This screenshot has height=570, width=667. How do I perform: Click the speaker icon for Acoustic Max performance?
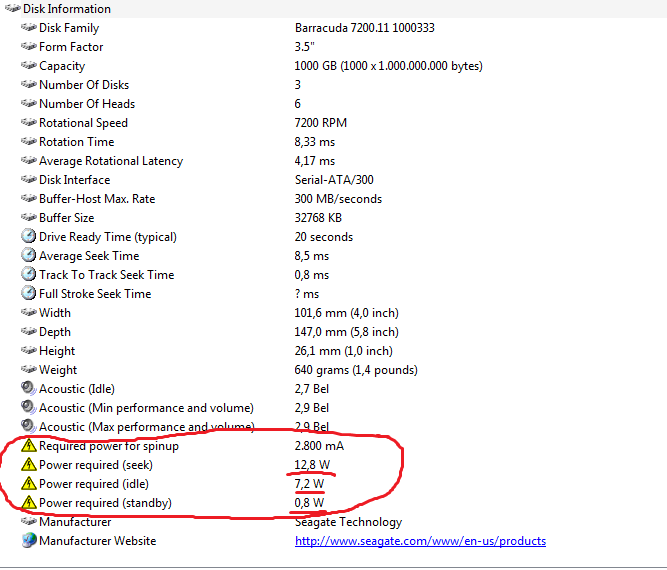pos(29,426)
